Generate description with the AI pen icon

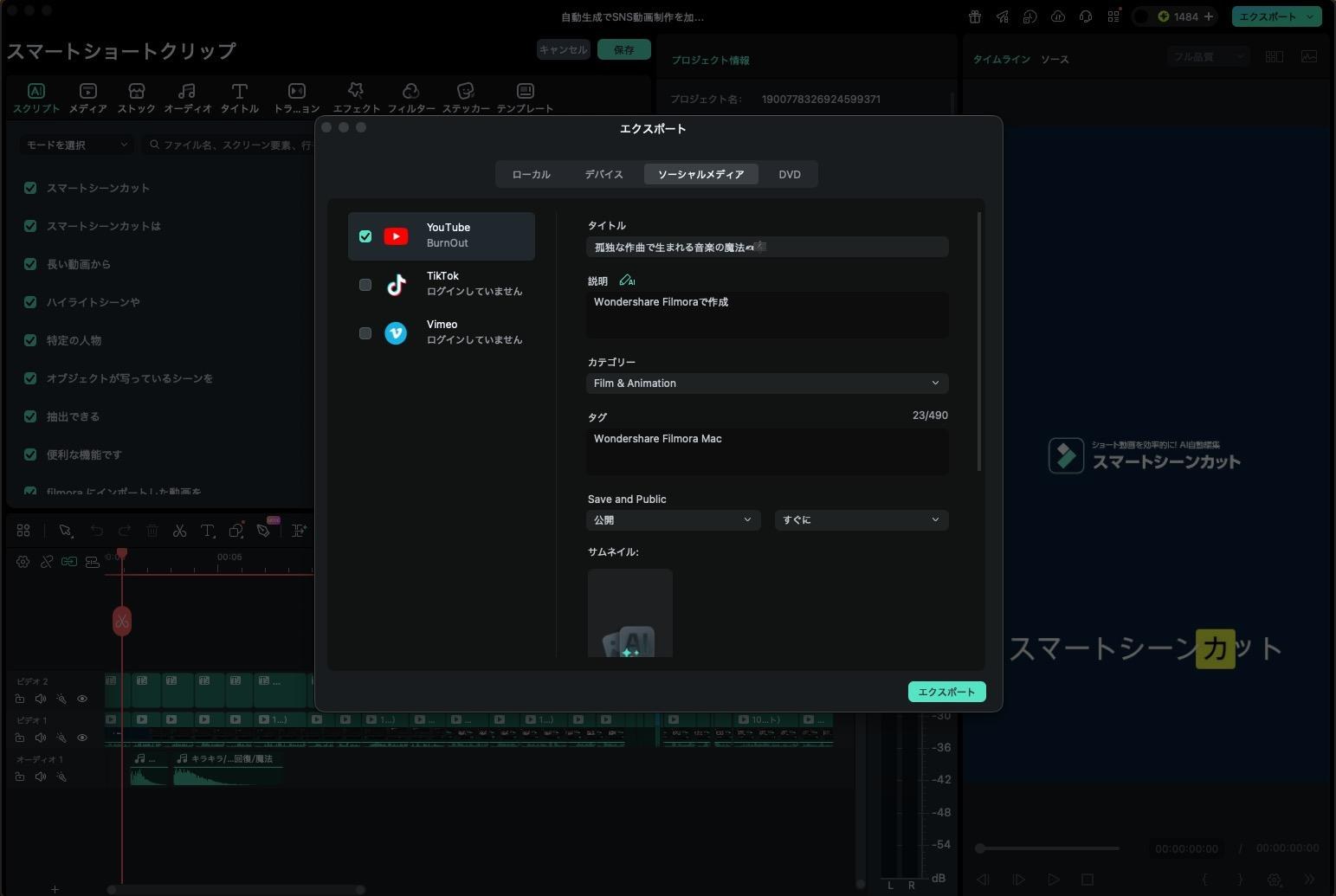pos(627,280)
